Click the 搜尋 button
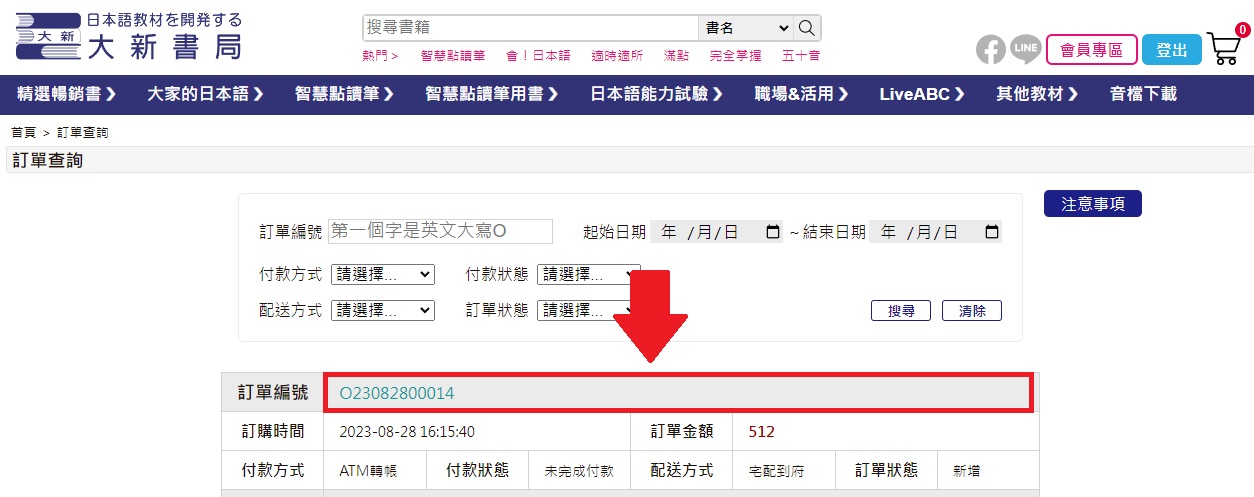 click(x=901, y=311)
